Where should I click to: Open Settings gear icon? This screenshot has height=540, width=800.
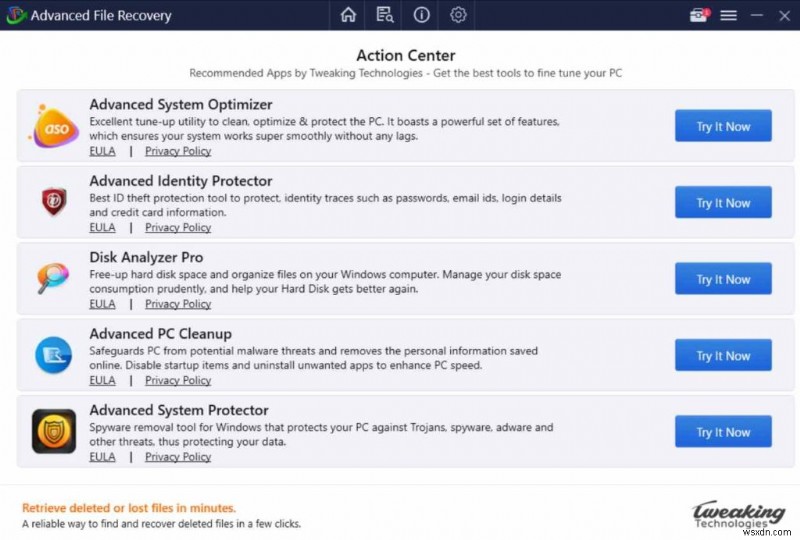[458, 15]
